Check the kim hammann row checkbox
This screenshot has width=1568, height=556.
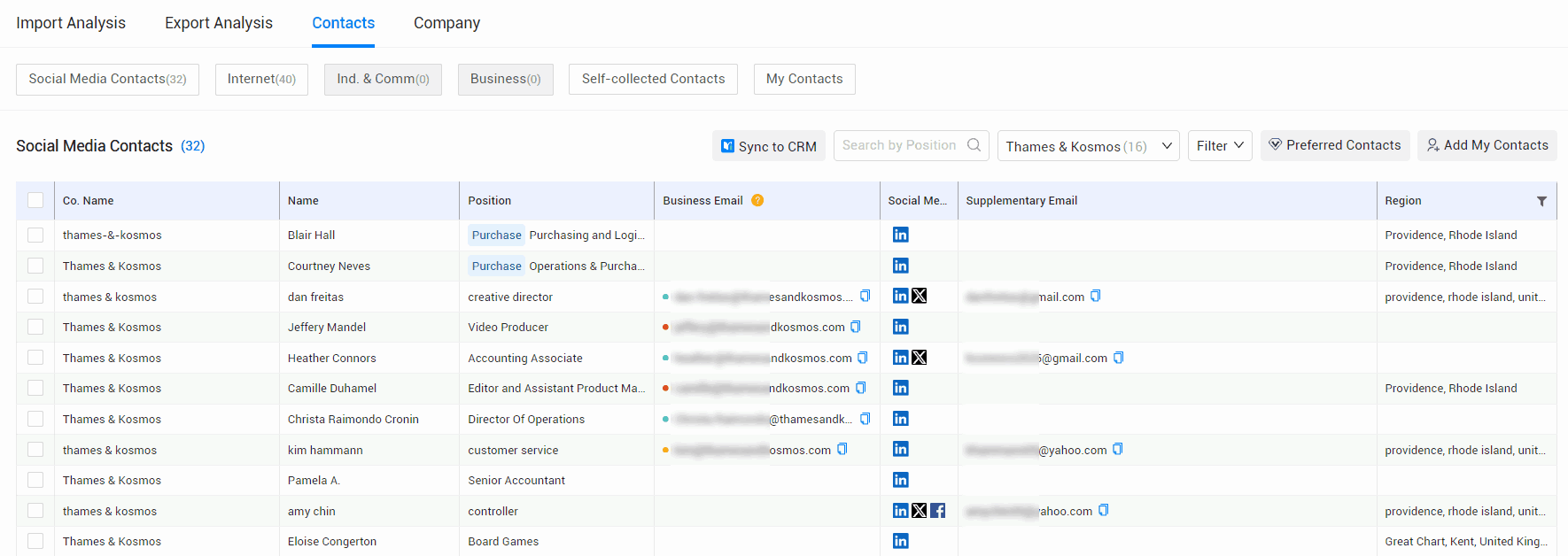(35, 450)
